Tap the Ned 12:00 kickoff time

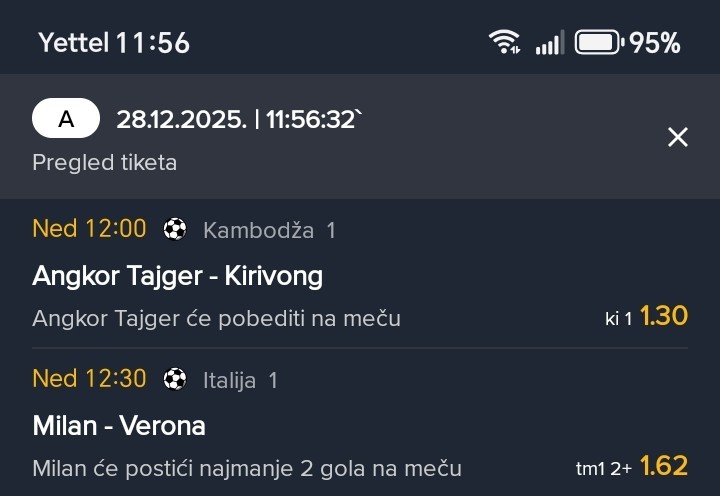click(x=89, y=229)
